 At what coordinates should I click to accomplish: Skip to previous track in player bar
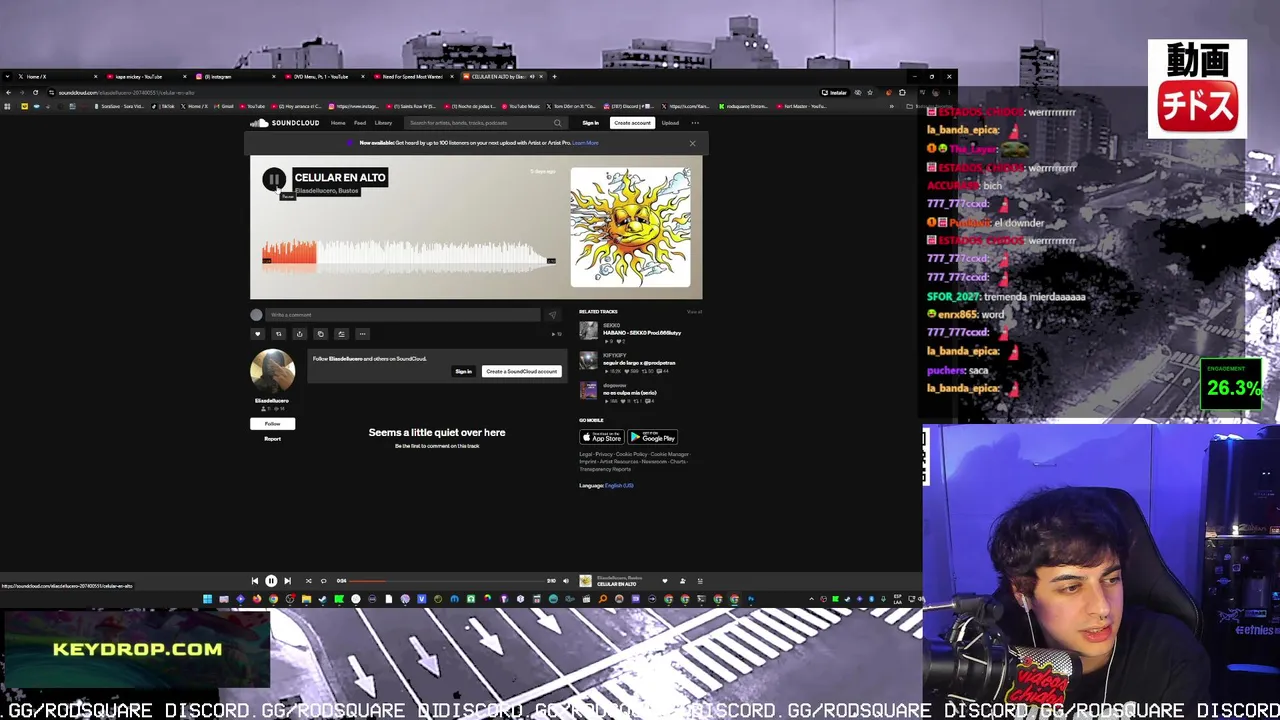click(x=254, y=581)
